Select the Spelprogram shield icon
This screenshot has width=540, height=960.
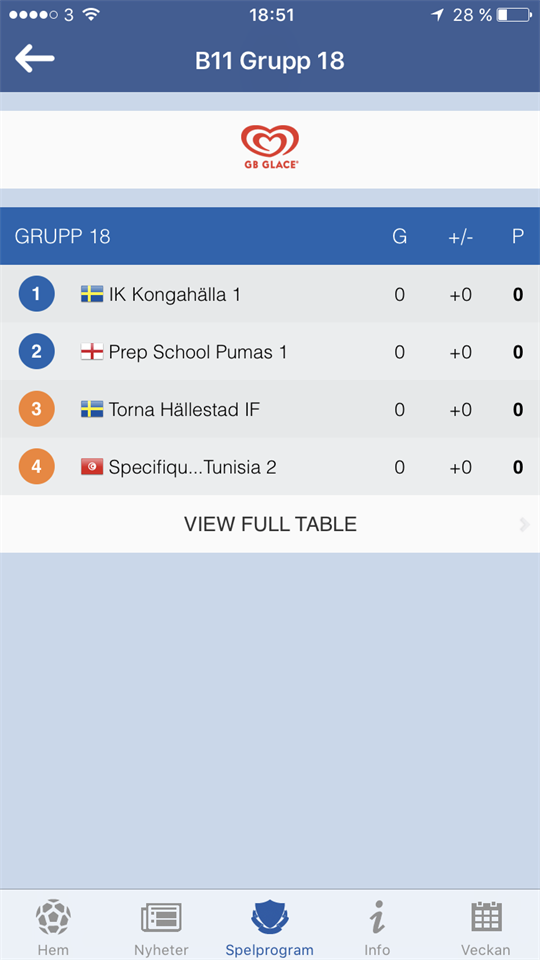(269, 917)
